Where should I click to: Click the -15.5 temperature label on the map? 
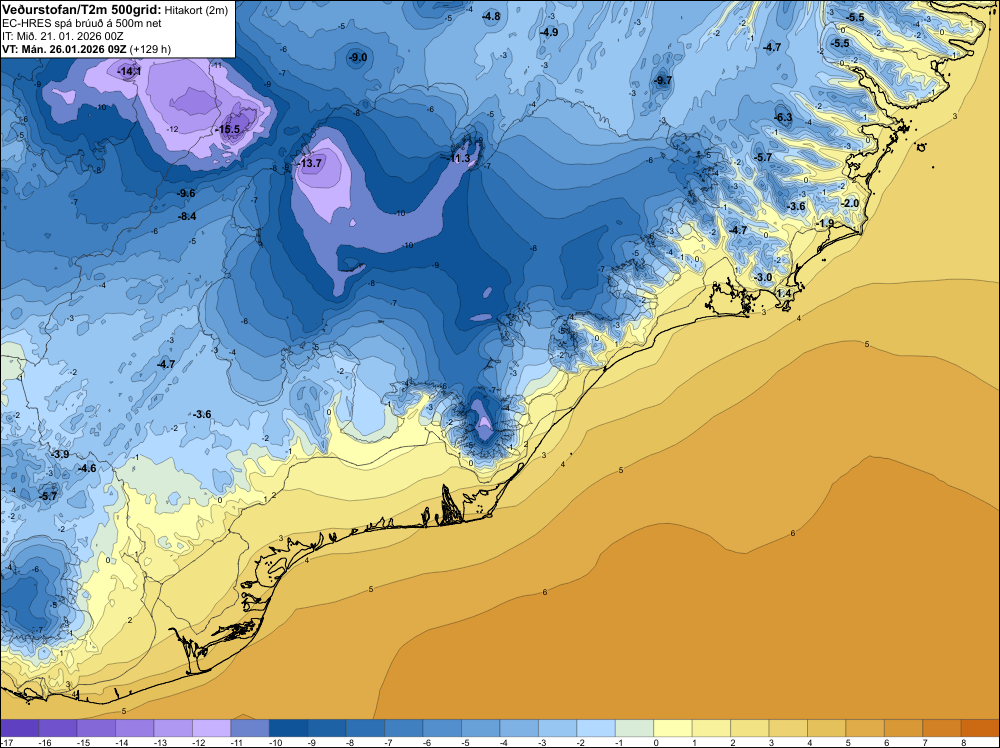pos(228,129)
